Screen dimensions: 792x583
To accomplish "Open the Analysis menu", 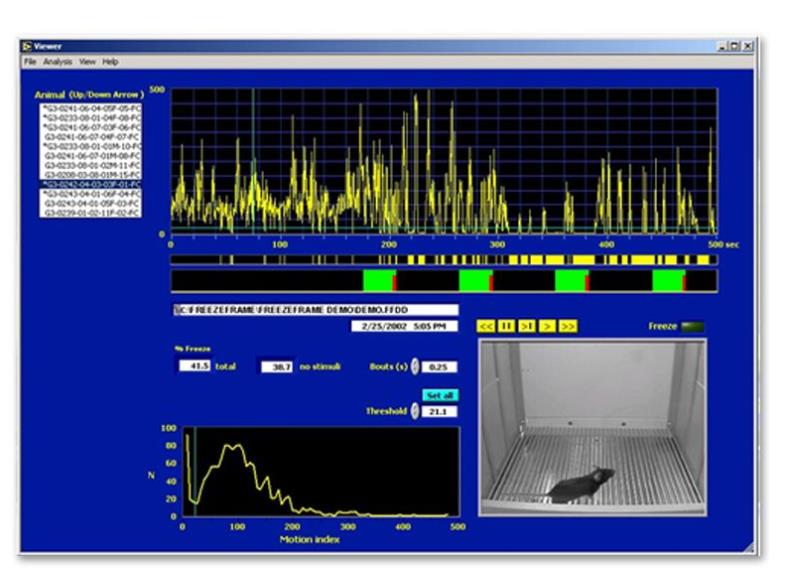I will click(x=56, y=62).
